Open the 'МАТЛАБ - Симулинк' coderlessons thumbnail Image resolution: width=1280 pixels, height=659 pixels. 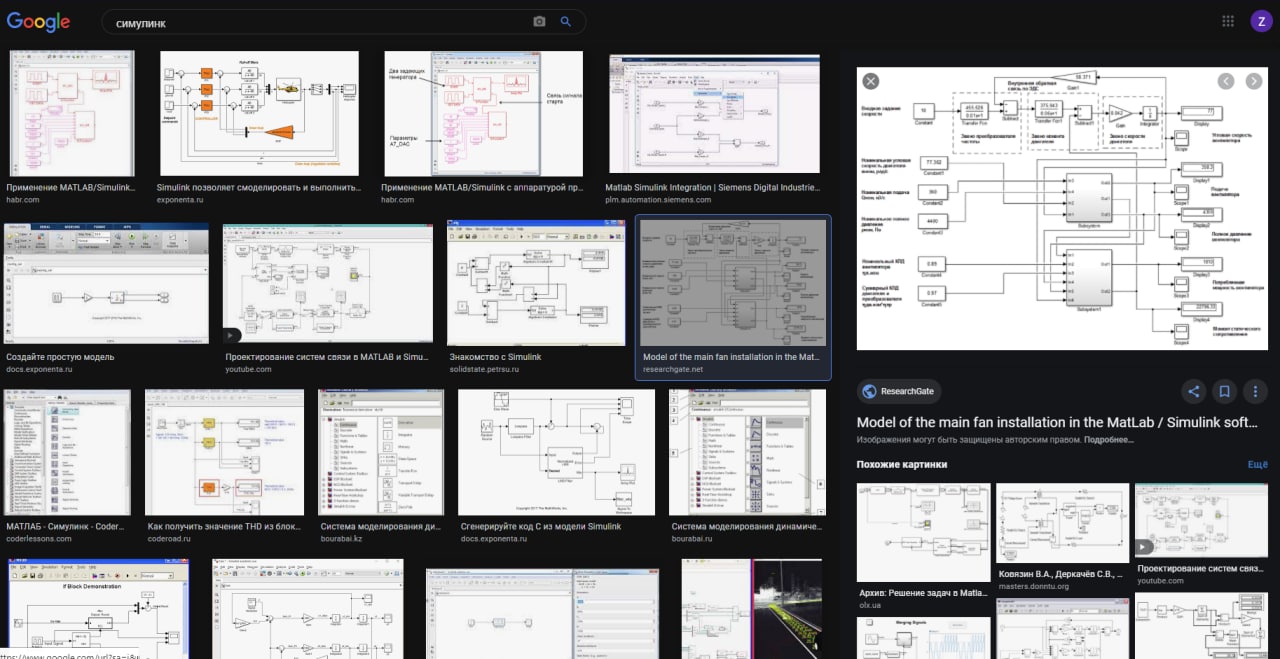click(68, 452)
